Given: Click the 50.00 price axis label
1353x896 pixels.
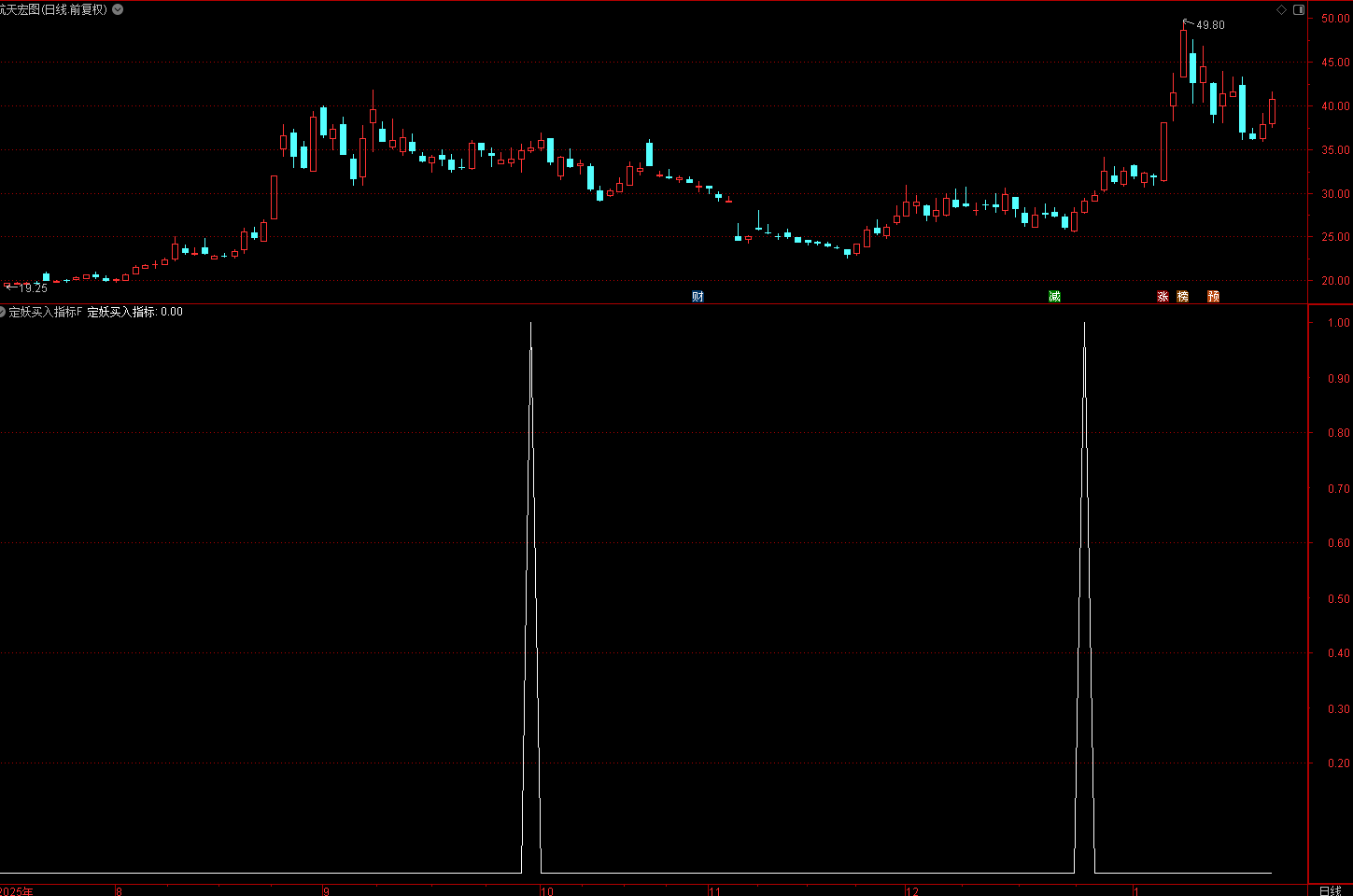Looking at the screenshot, I should tap(1335, 19).
